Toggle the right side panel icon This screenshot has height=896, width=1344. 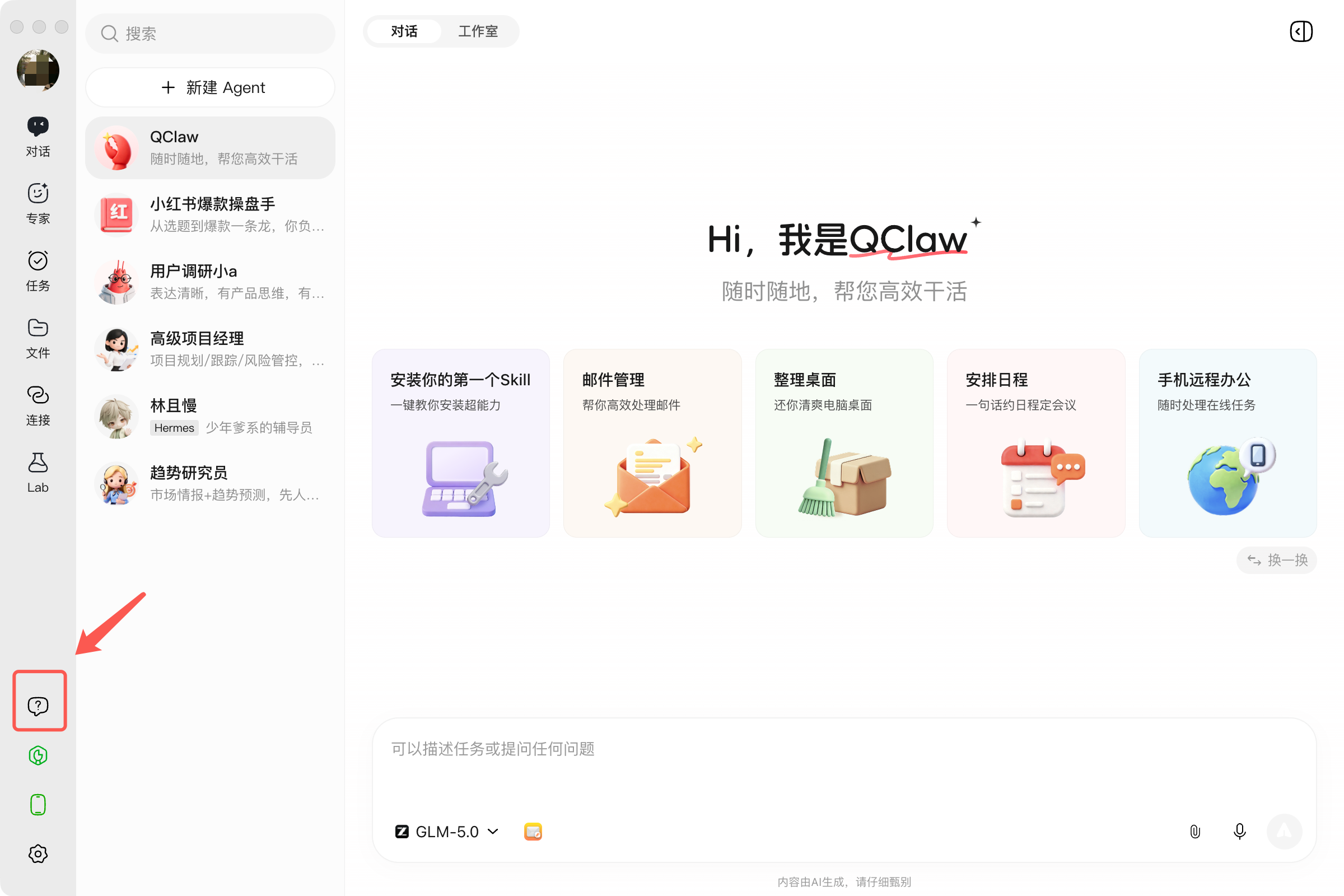[1301, 31]
